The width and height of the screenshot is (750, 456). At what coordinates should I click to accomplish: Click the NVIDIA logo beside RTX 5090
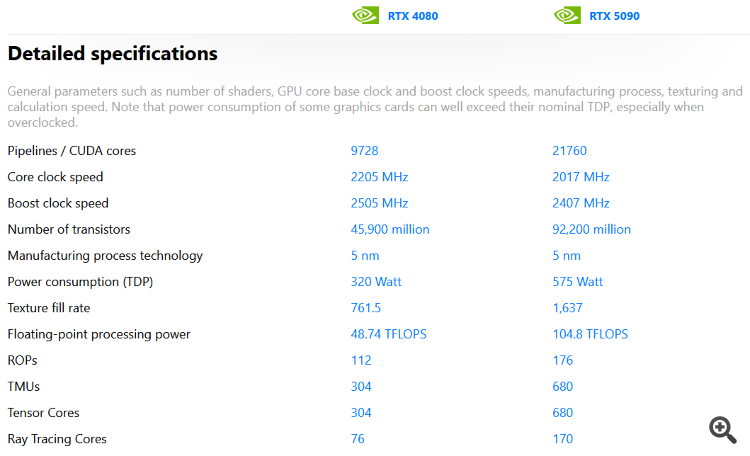567,15
